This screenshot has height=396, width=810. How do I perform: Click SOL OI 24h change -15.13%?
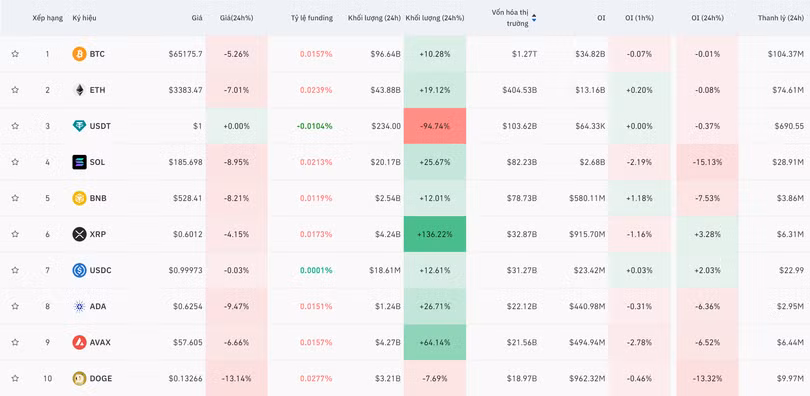point(707,162)
